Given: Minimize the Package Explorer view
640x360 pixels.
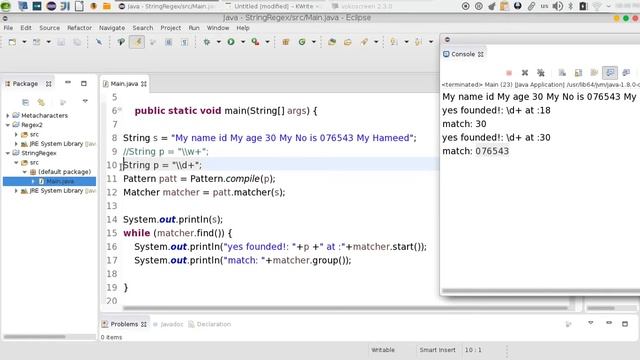Looking at the screenshot, I should pos(68,83).
